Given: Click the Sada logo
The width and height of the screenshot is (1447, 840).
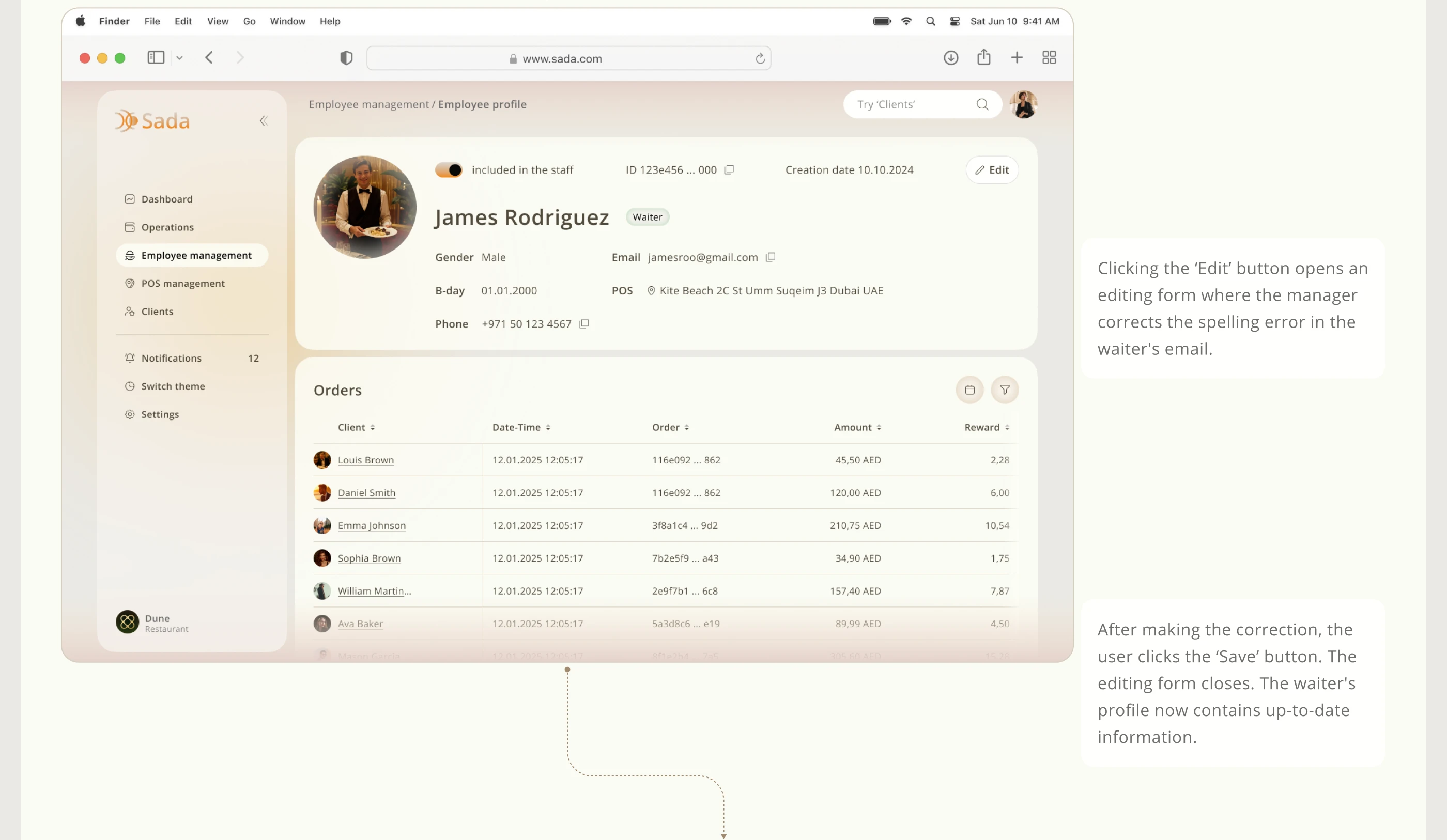Looking at the screenshot, I should click(x=152, y=120).
